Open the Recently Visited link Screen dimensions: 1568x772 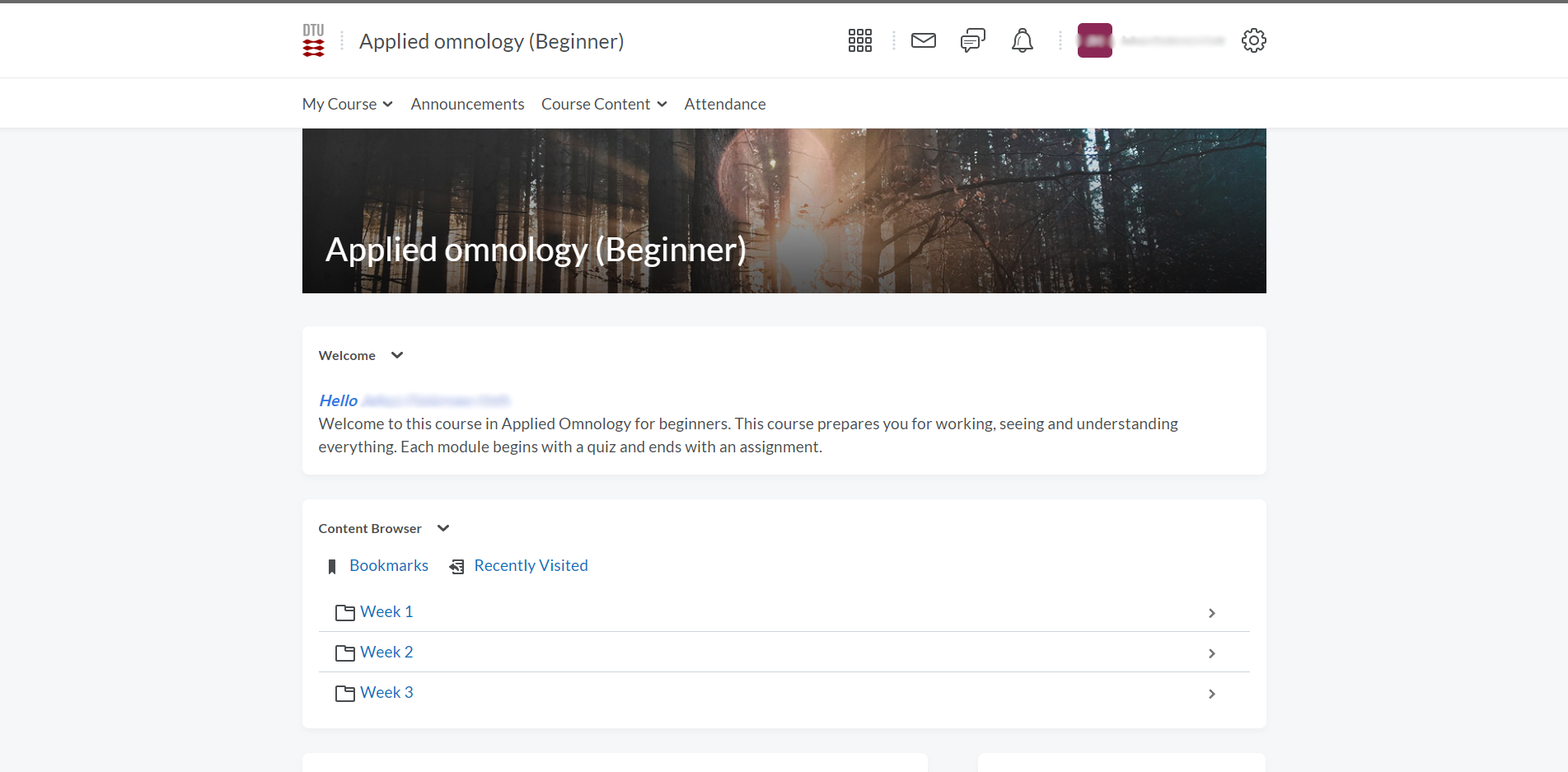[x=531, y=566]
